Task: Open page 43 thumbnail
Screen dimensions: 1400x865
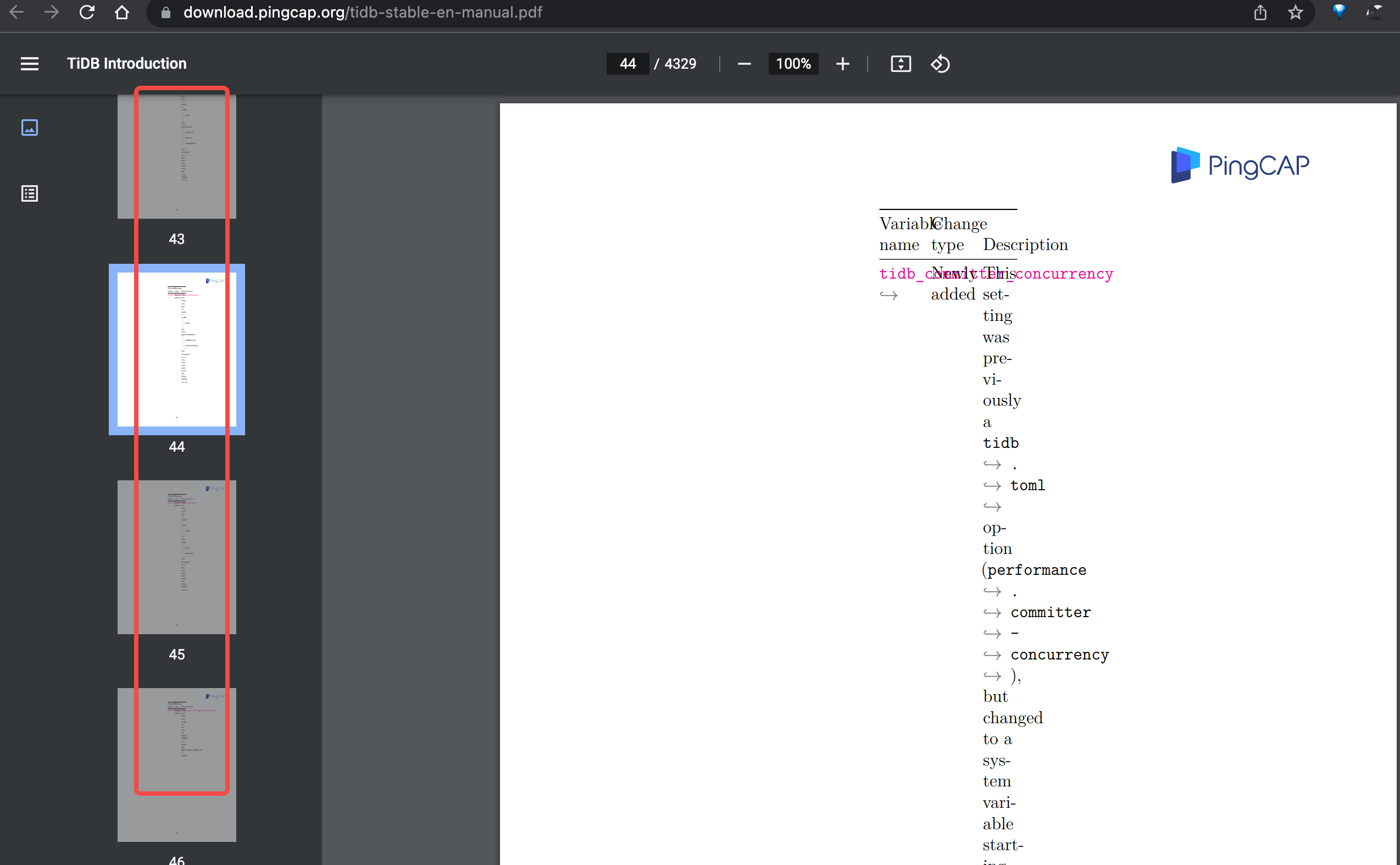Action: point(177,156)
